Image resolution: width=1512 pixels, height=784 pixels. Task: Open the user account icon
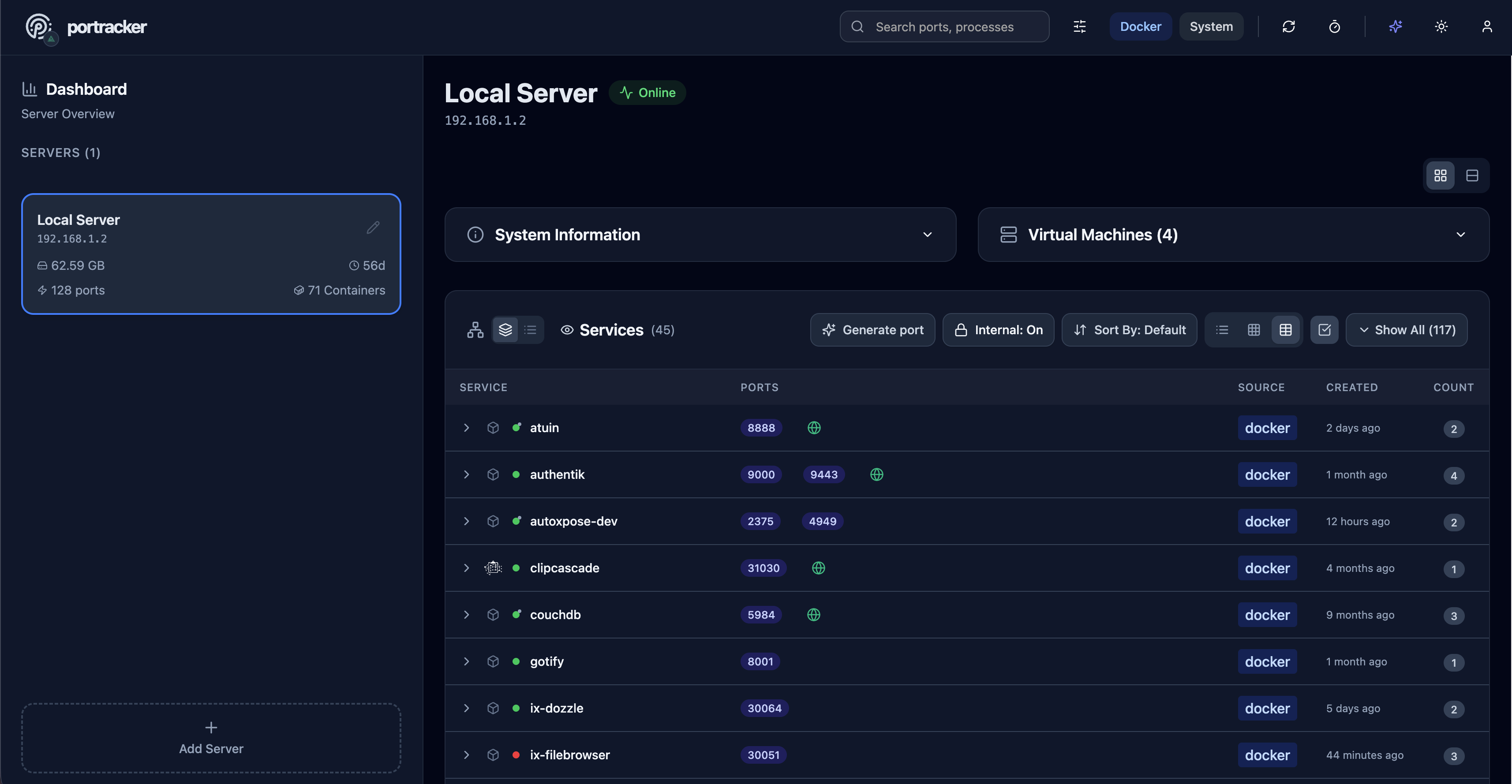pos(1487,26)
